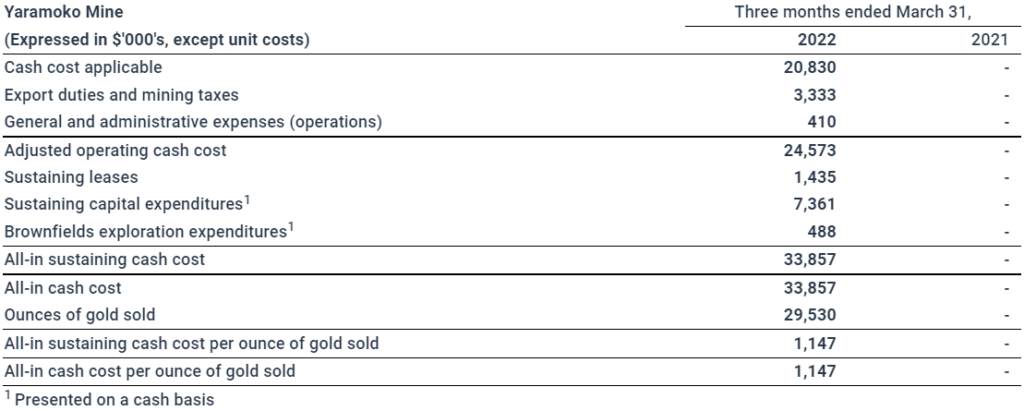Select the 2022 column header
This screenshot has width=1024, height=411.
818,40
